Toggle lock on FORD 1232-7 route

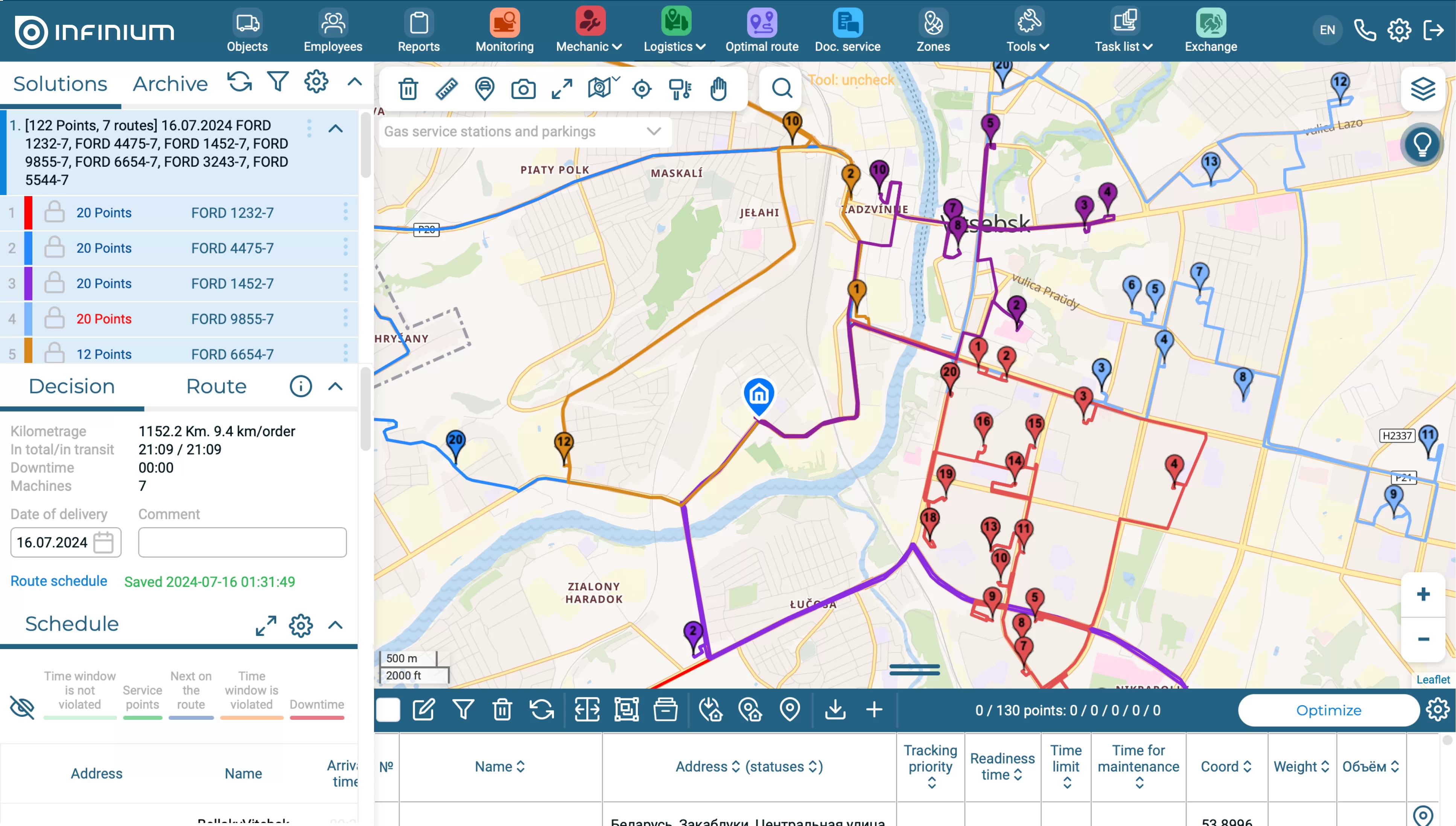point(55,212)
